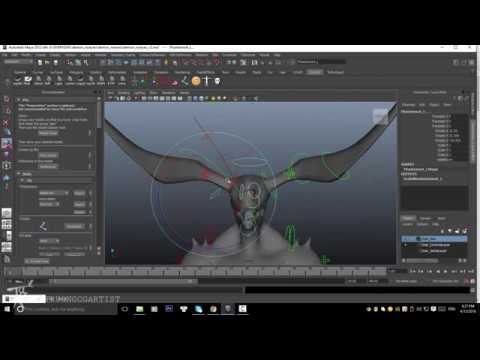480x360 pixels.
Task: Select the third layer in Layer Editor
Action: point(434,251)
